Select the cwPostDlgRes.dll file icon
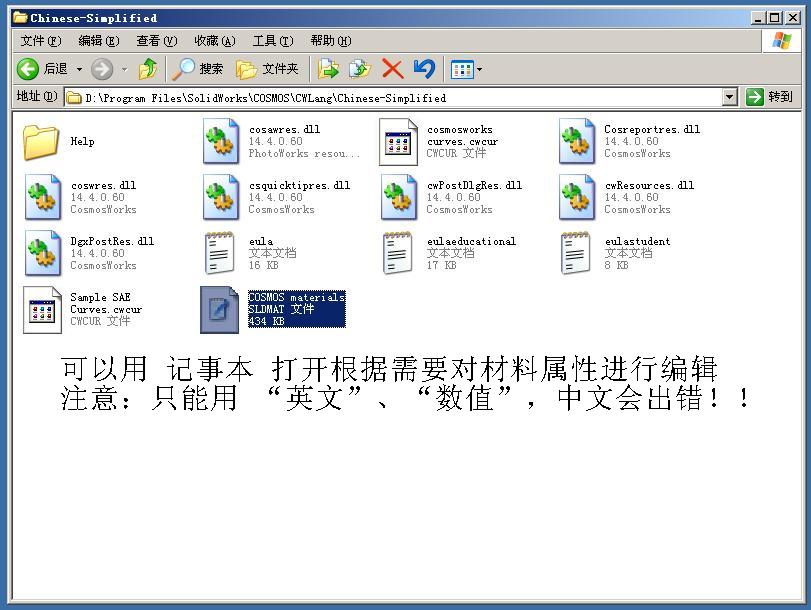The width and height of the screenshot is (811, 610). pos(399,197)
